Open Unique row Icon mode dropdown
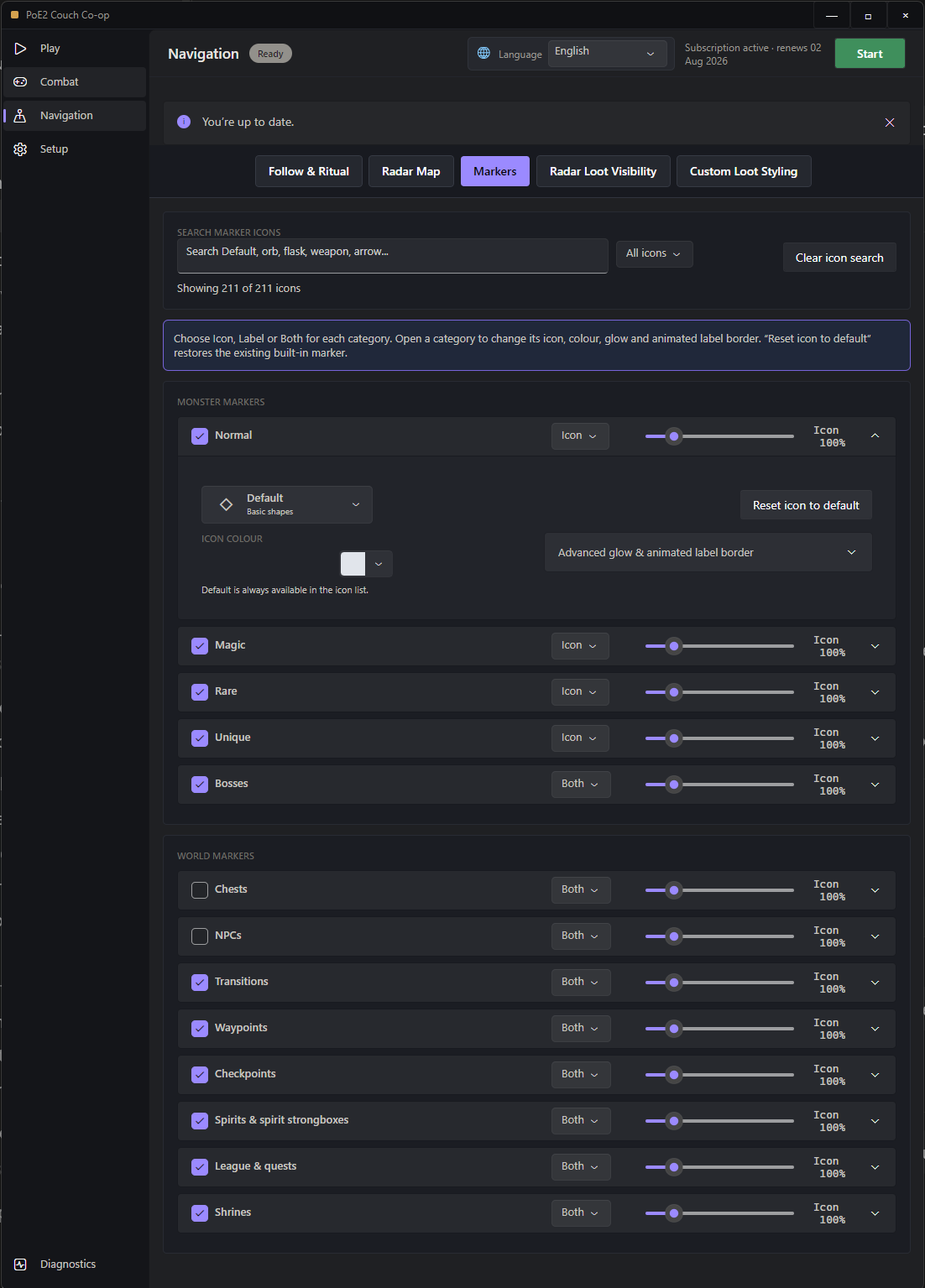Screen dimensions: 925x1288 [580, 738]
